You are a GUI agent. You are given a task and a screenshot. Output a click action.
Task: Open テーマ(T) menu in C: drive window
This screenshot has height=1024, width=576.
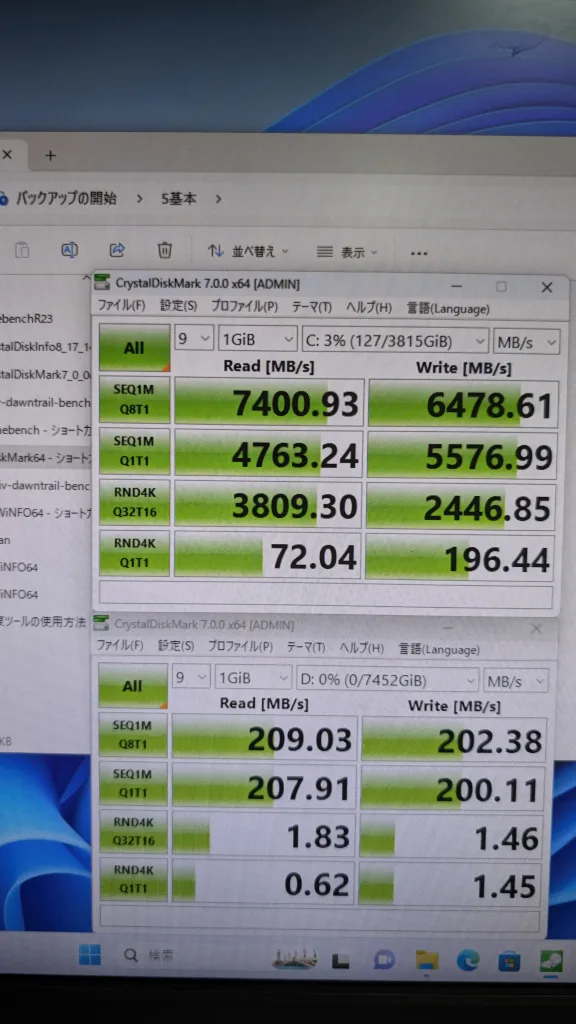312,307
